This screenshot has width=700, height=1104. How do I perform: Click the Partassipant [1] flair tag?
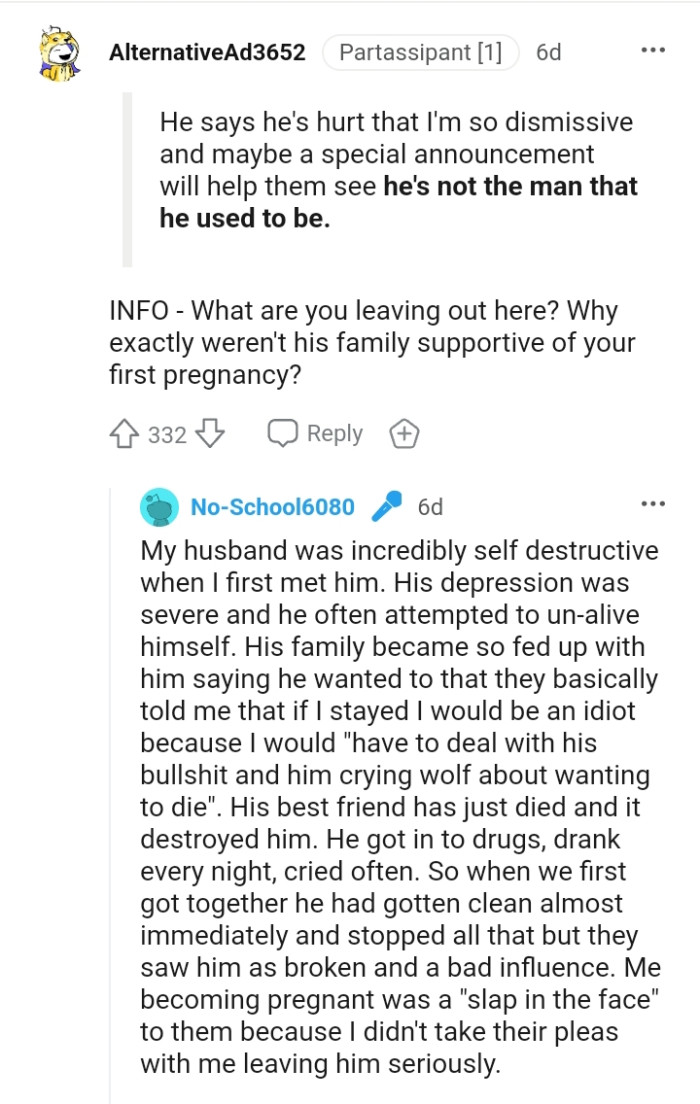(x=421, y=52)
